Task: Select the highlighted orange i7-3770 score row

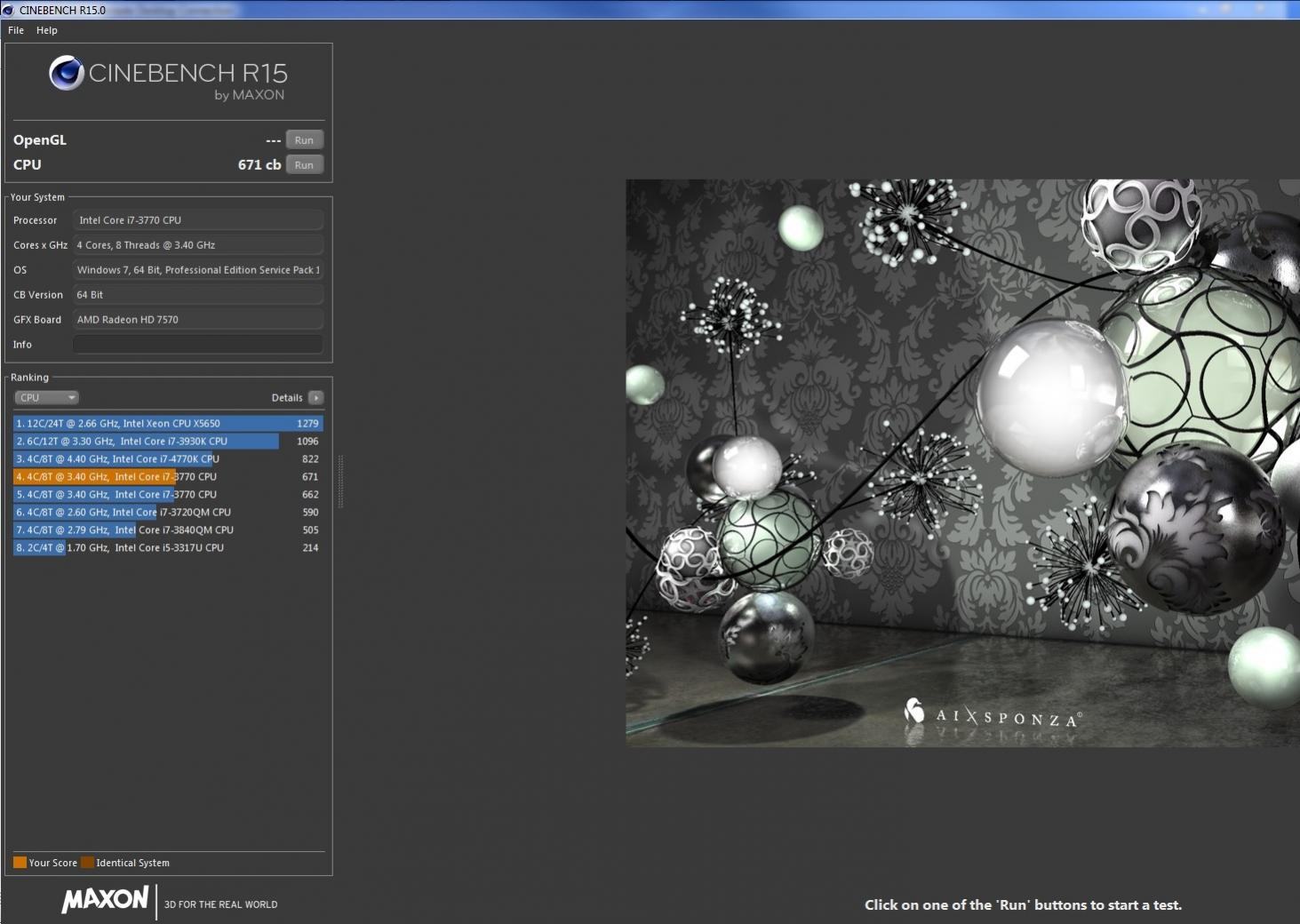Action: [x=168, y=477]
